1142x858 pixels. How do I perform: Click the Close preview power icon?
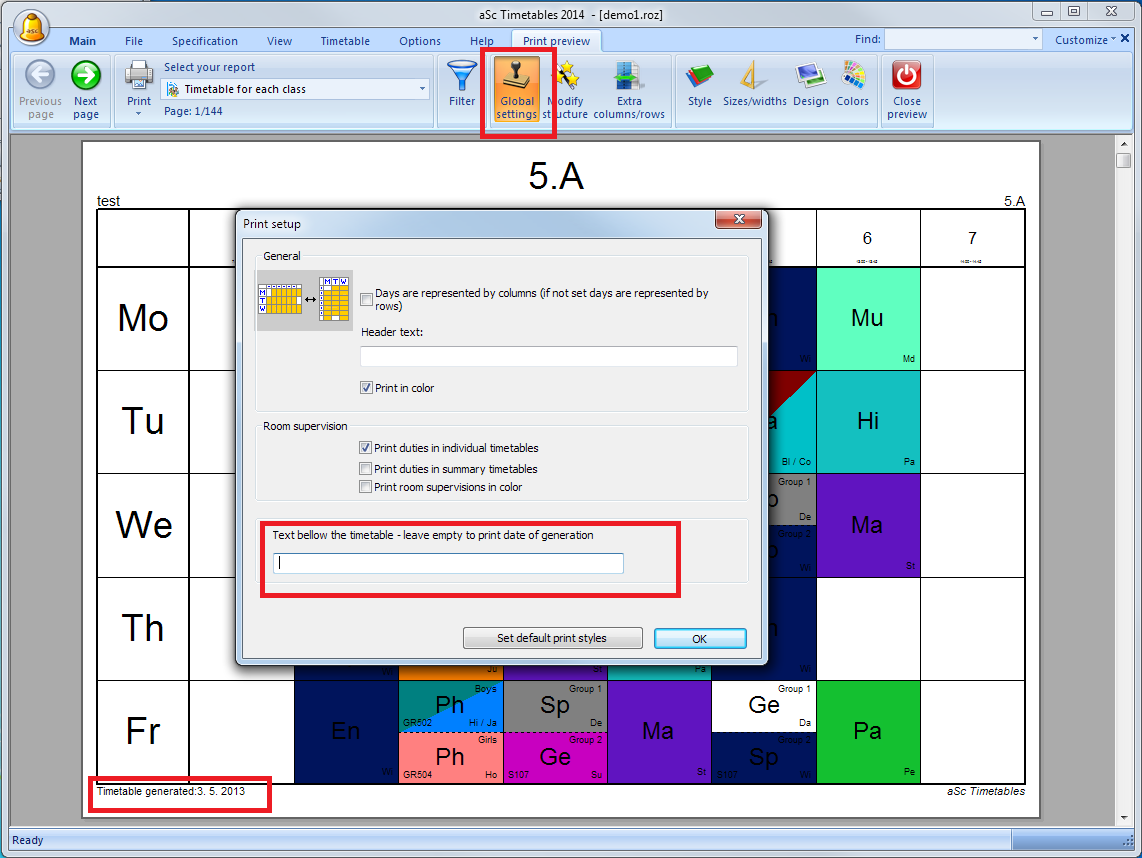pyautogui.click(x=907, y=78)
